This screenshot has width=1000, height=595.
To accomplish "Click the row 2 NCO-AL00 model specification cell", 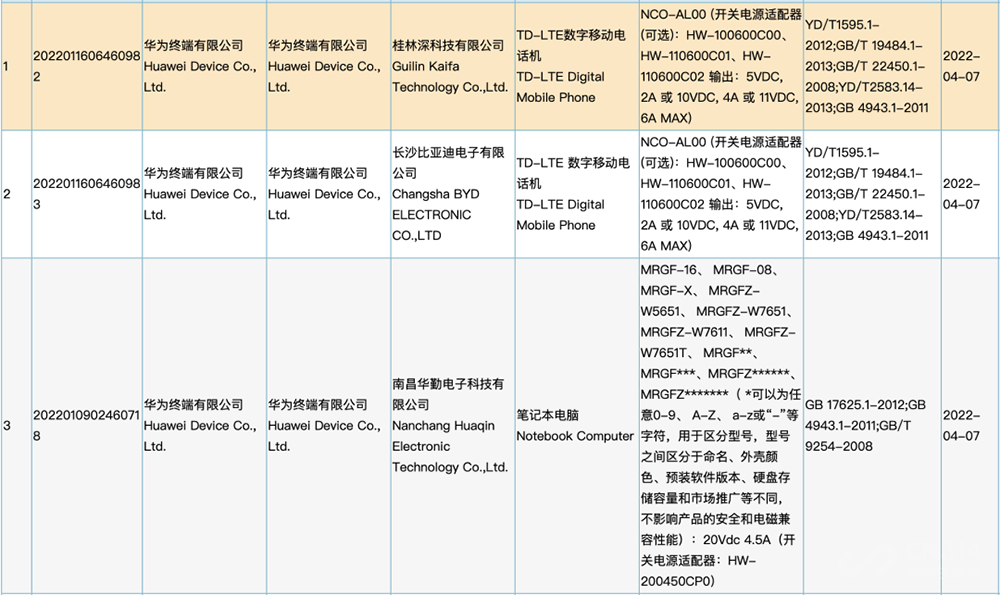I will tap(721, 194).
